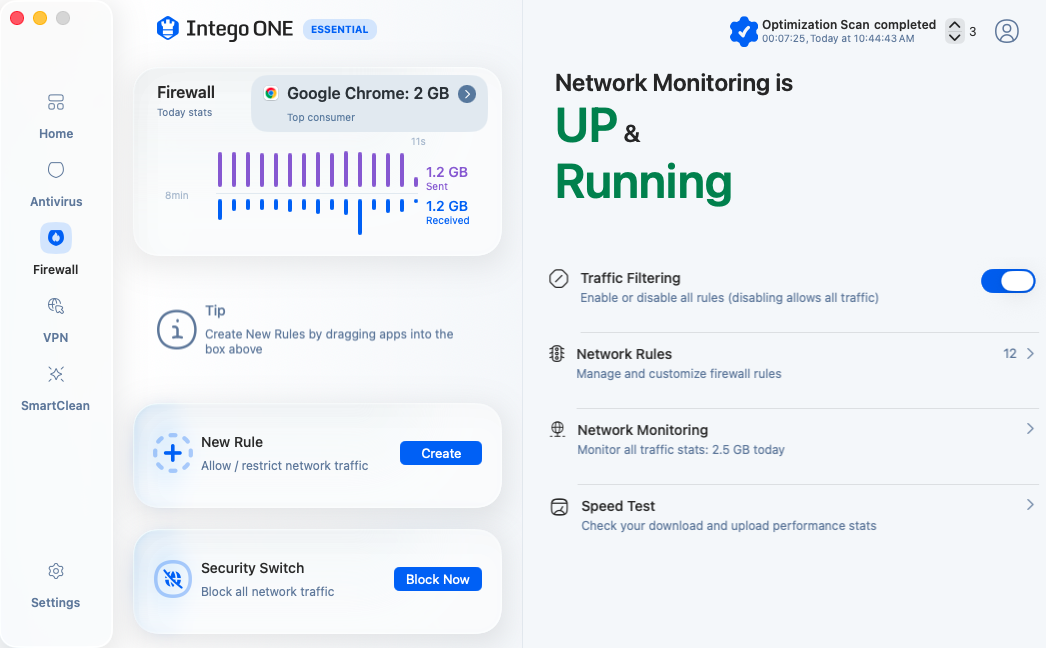Click the ESSENTIAL plan badge
The image size is (1046, 648).
coord(340,29)
